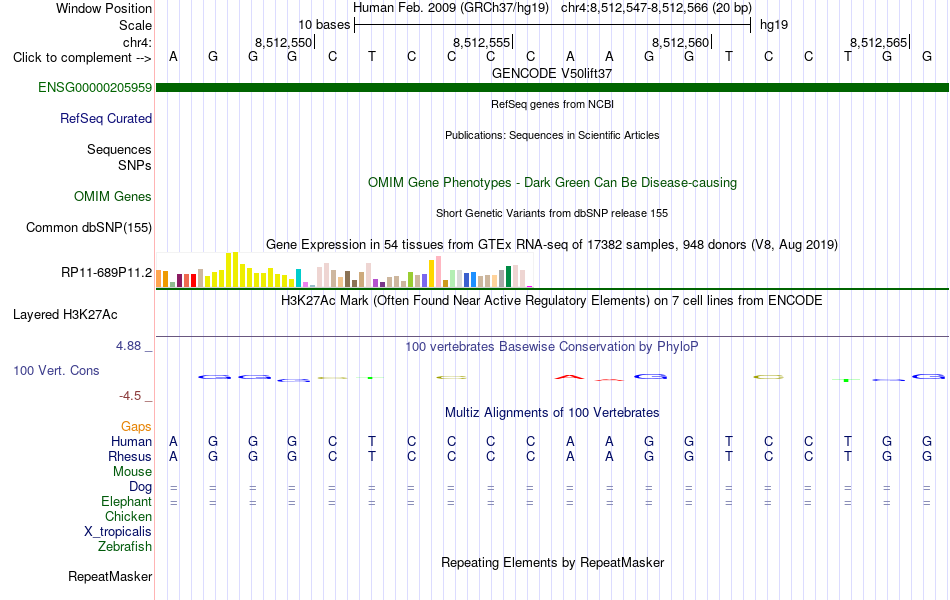
Task: Click 'Click to complement -->' label
Action: 82,58
